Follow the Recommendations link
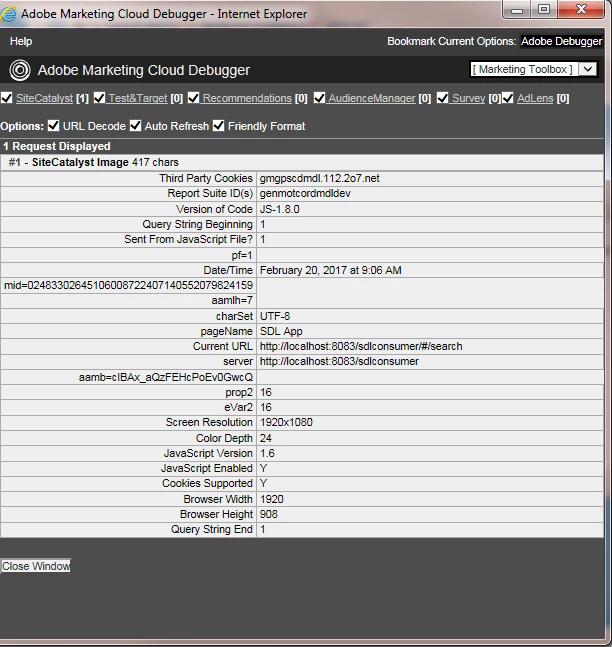 (247, 98)
